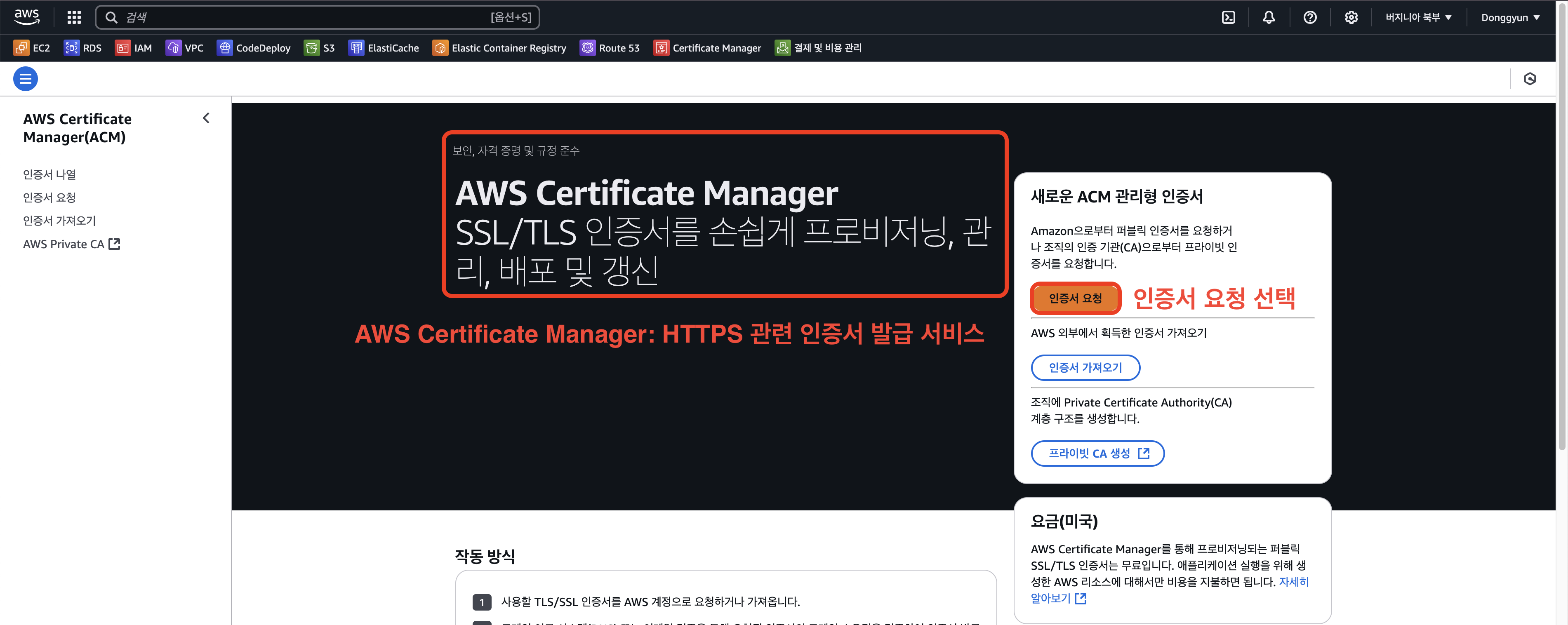Toggle the blue hamburger navigation button
This screenshot has height=625, width=1568.
pyautogui.click(x=26, y=78)
